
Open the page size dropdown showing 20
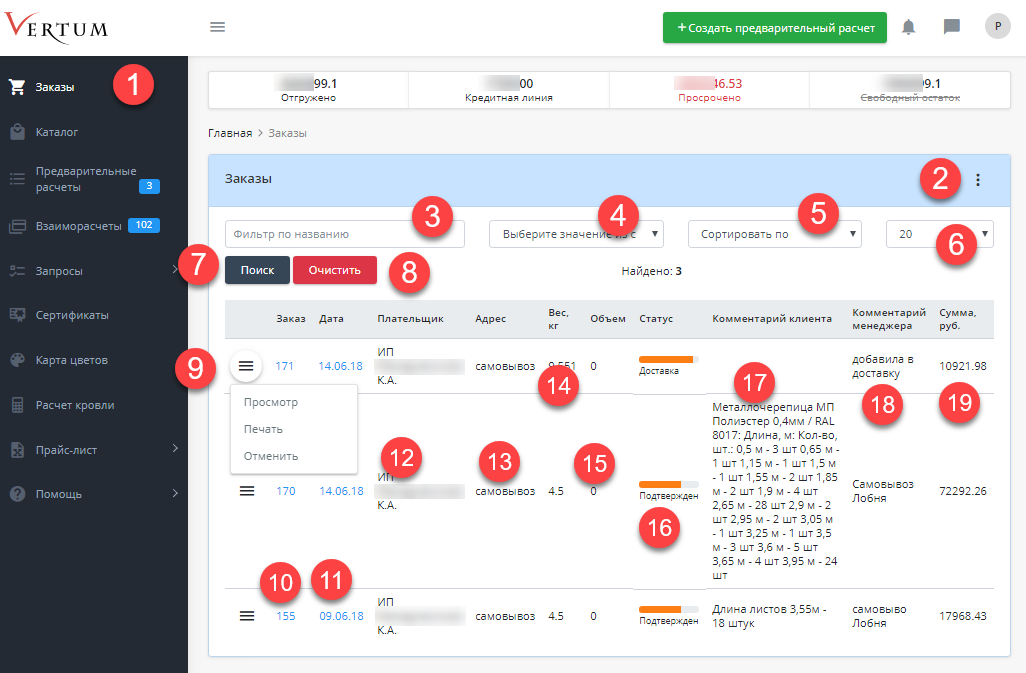pyautogui.click(x=939, y=234)
